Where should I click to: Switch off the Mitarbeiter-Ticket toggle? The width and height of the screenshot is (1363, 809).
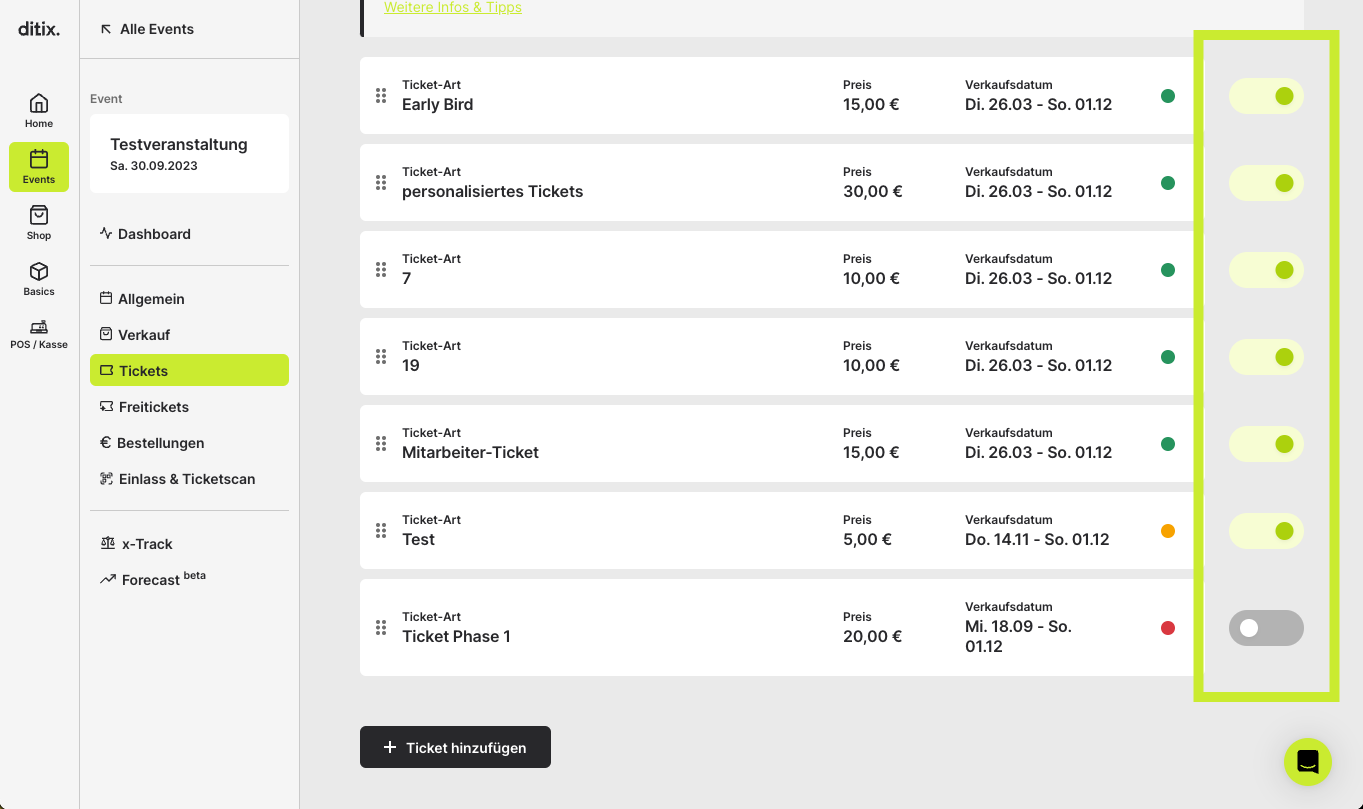[1266, 444]
